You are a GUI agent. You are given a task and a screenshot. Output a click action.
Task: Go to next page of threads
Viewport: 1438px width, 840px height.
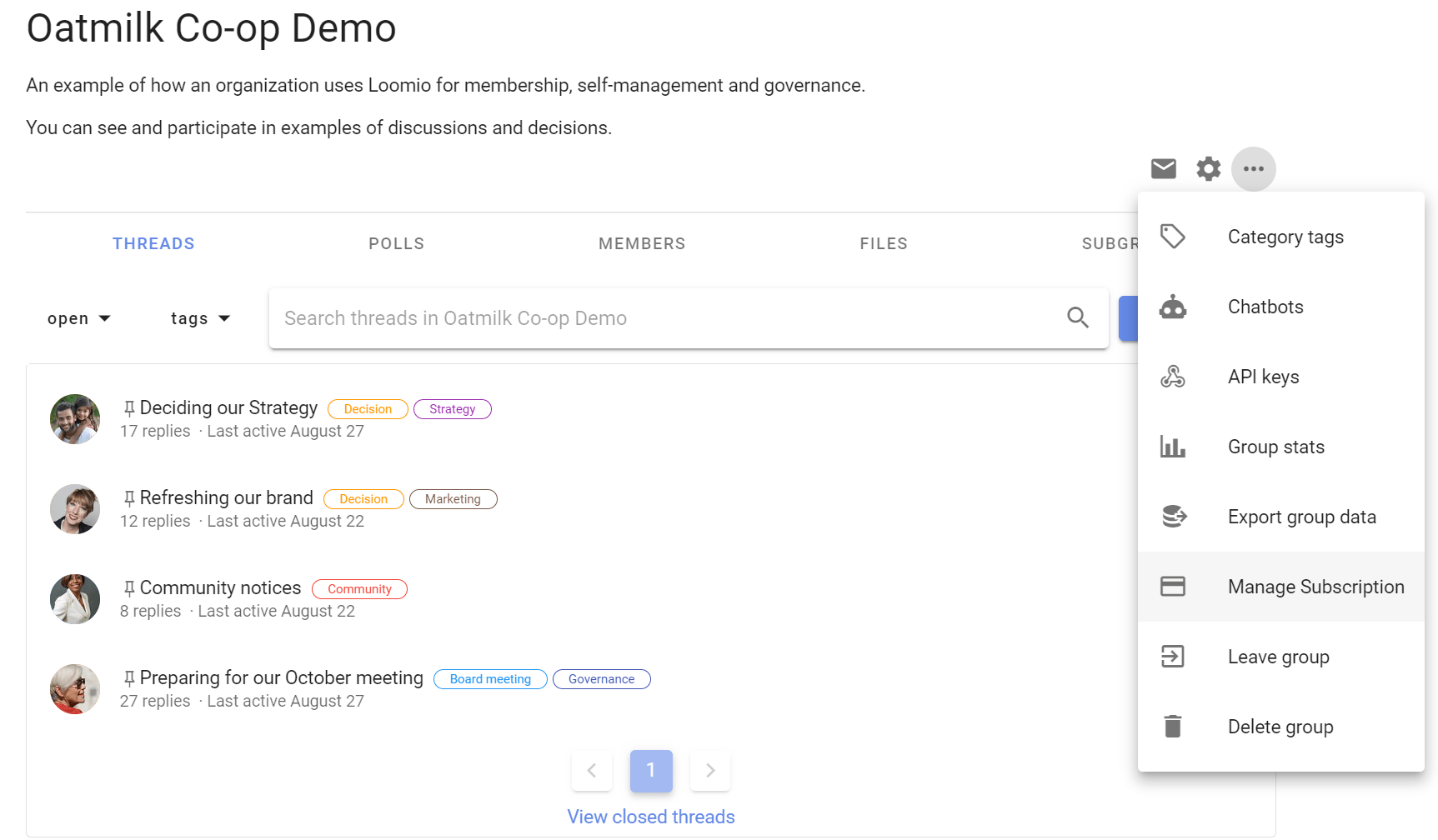(x=710, y=771)
